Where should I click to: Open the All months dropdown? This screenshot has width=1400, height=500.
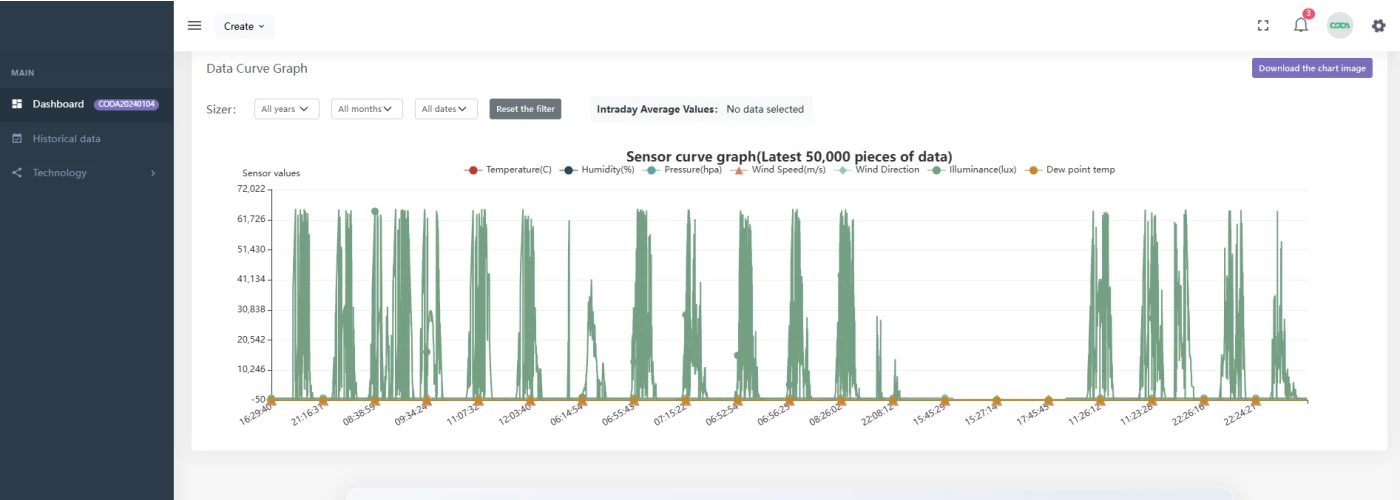click(x=366, y=109)
